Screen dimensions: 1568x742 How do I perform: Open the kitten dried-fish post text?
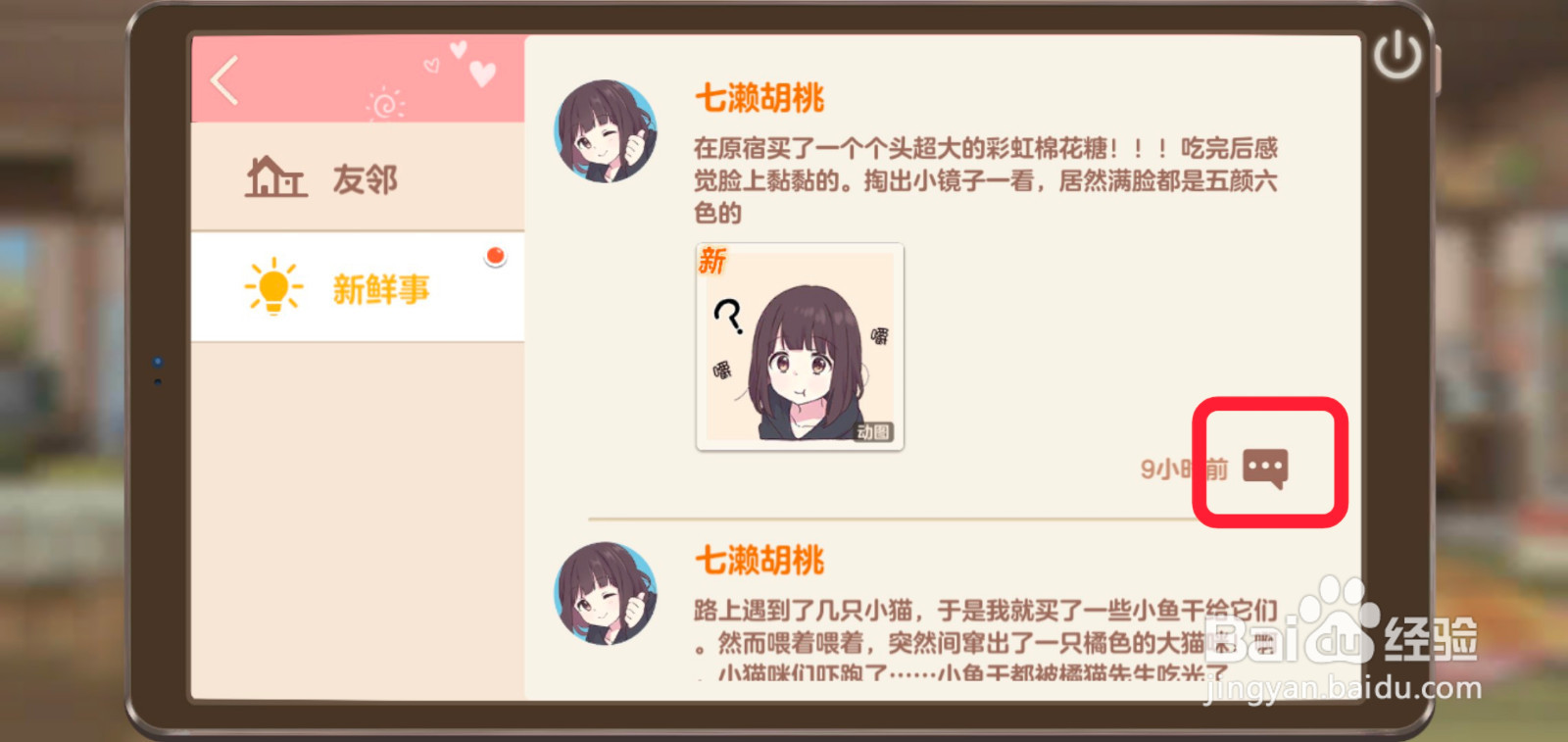click(986, 640)
